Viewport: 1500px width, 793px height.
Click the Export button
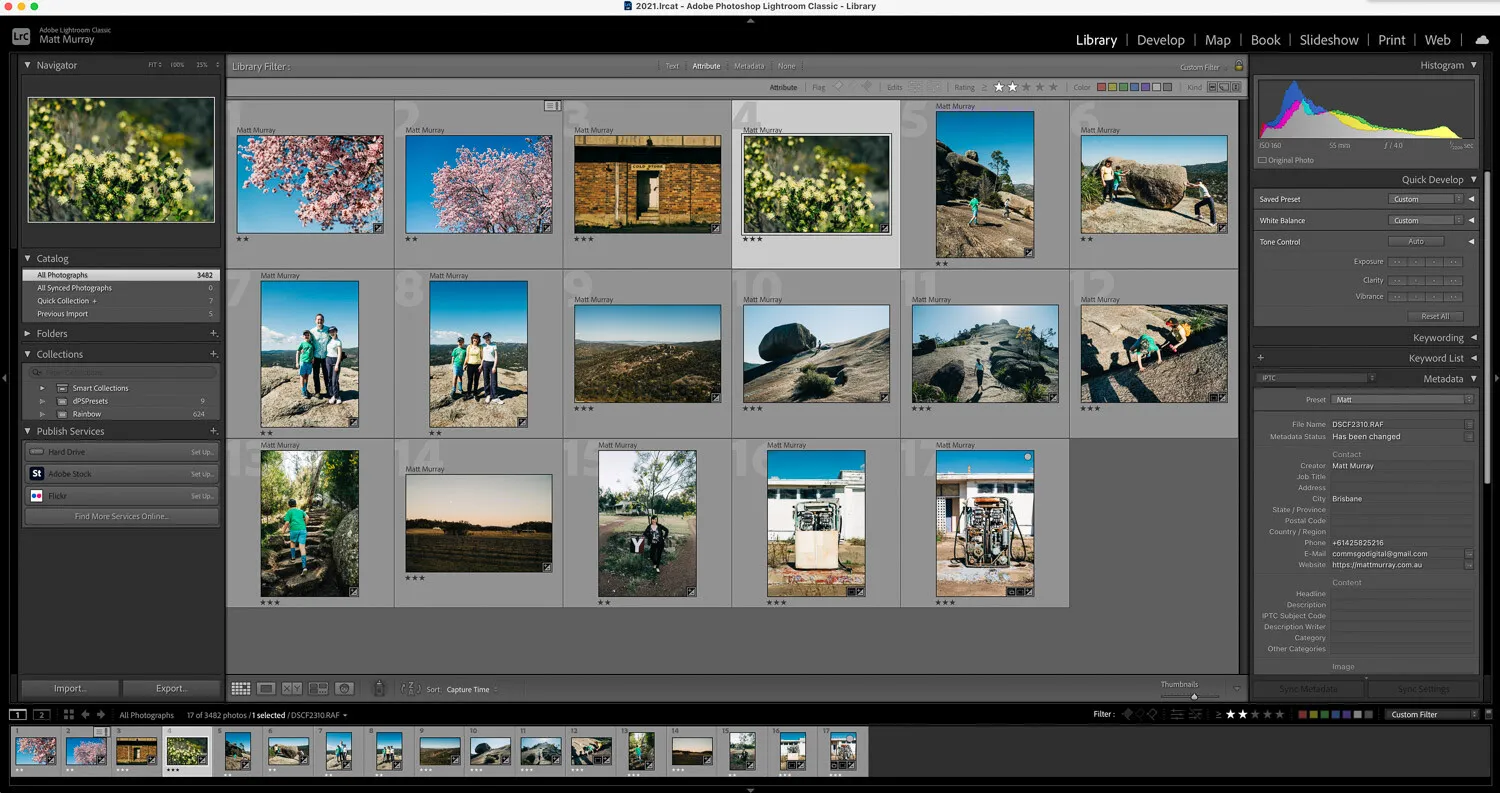coord(171,688)
